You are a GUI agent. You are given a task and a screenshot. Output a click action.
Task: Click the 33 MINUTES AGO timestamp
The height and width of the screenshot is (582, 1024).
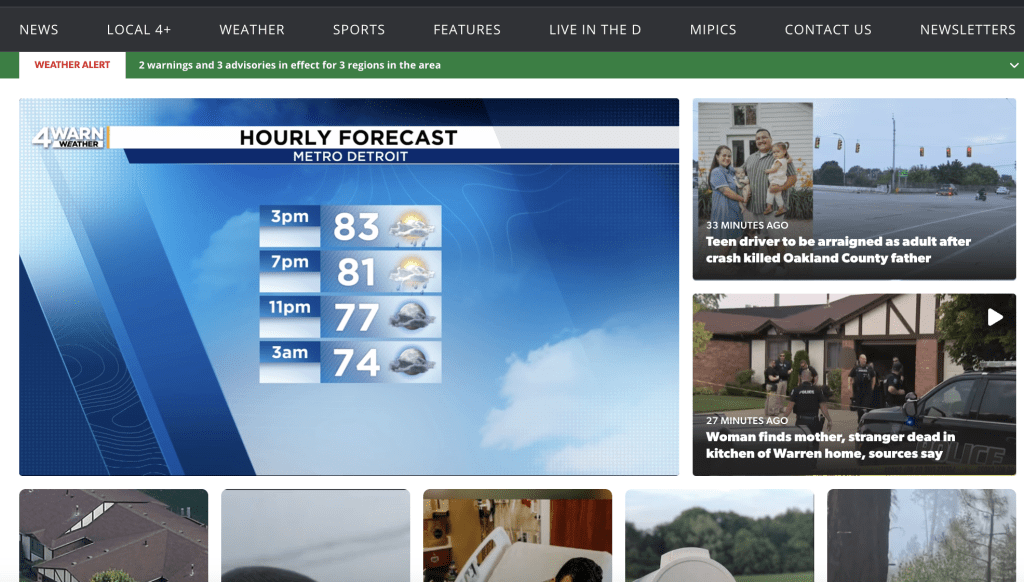(x=746, y=225)
